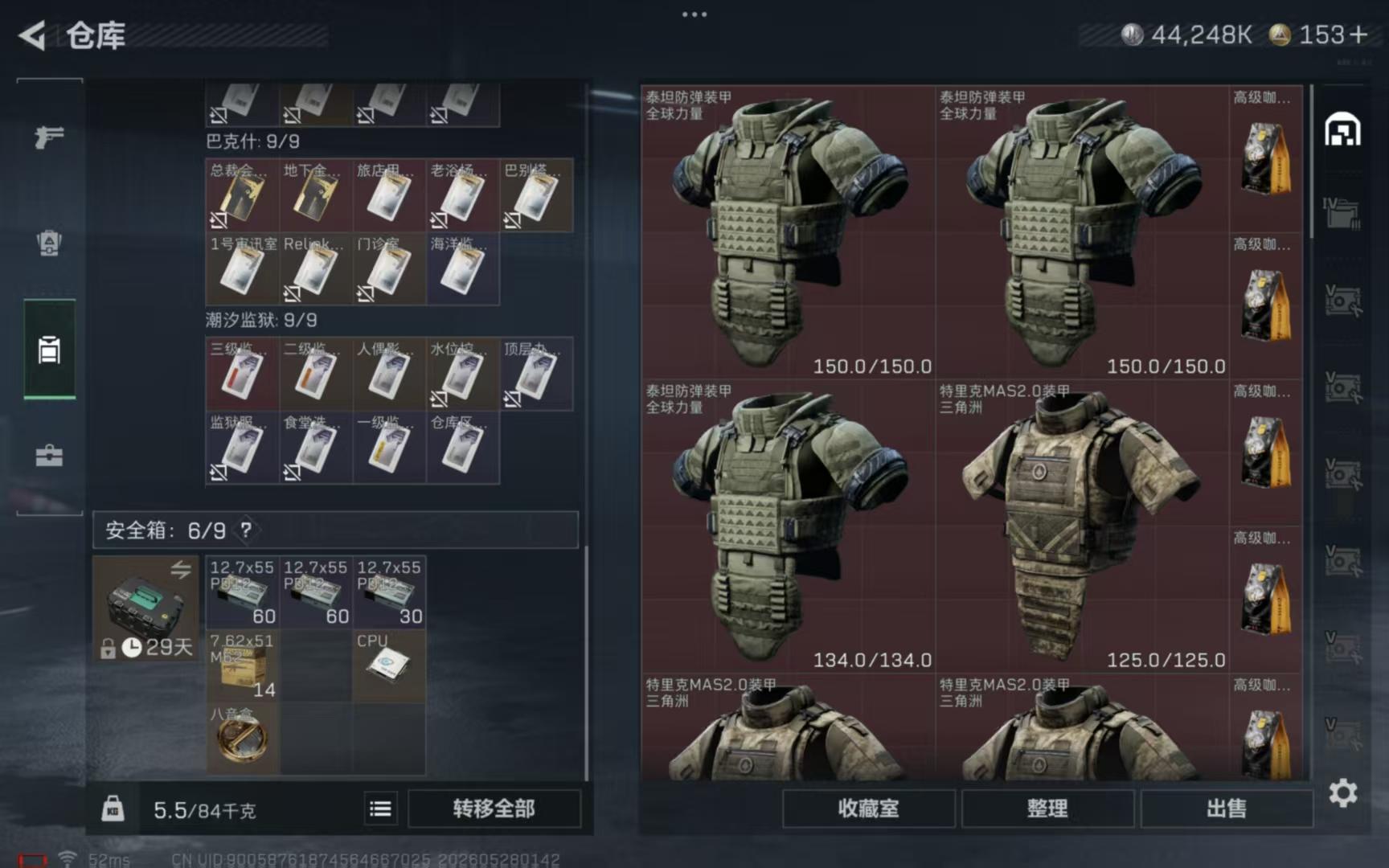1389x868 pixels.
Task: Click the 转移全部 button
Action: pos(494,809)
